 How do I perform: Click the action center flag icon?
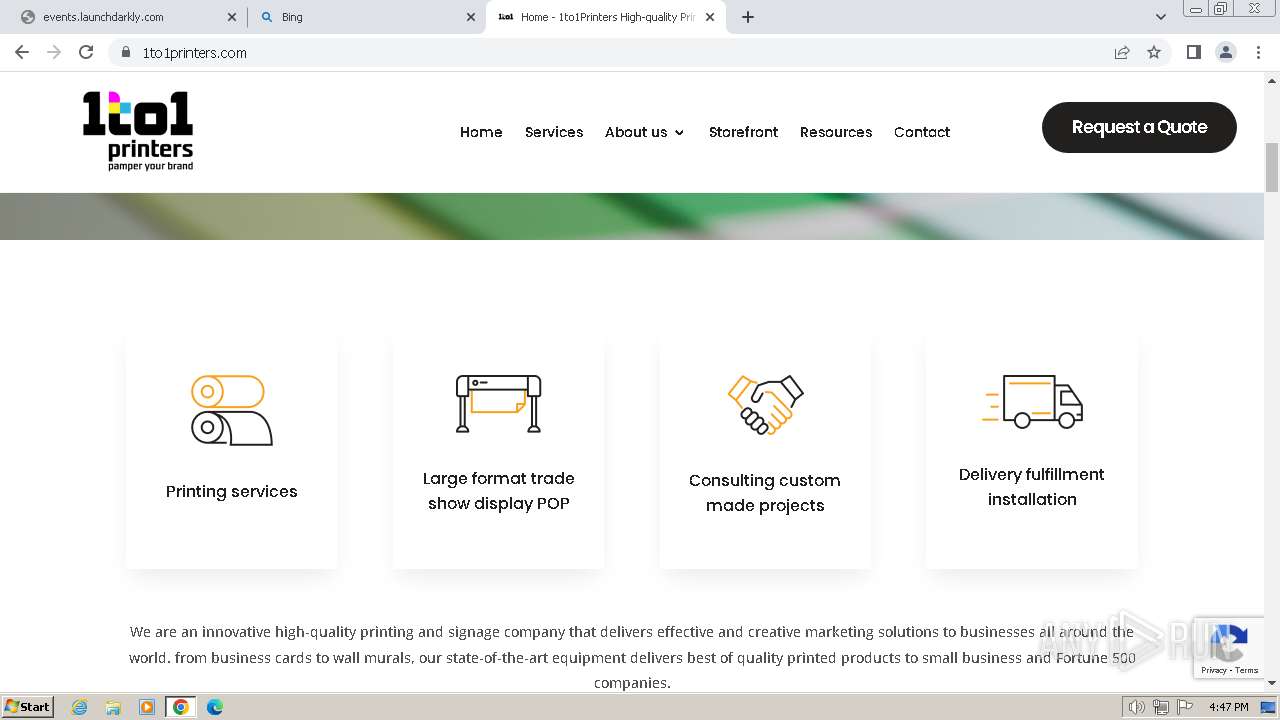click(x=1184, y=707)
